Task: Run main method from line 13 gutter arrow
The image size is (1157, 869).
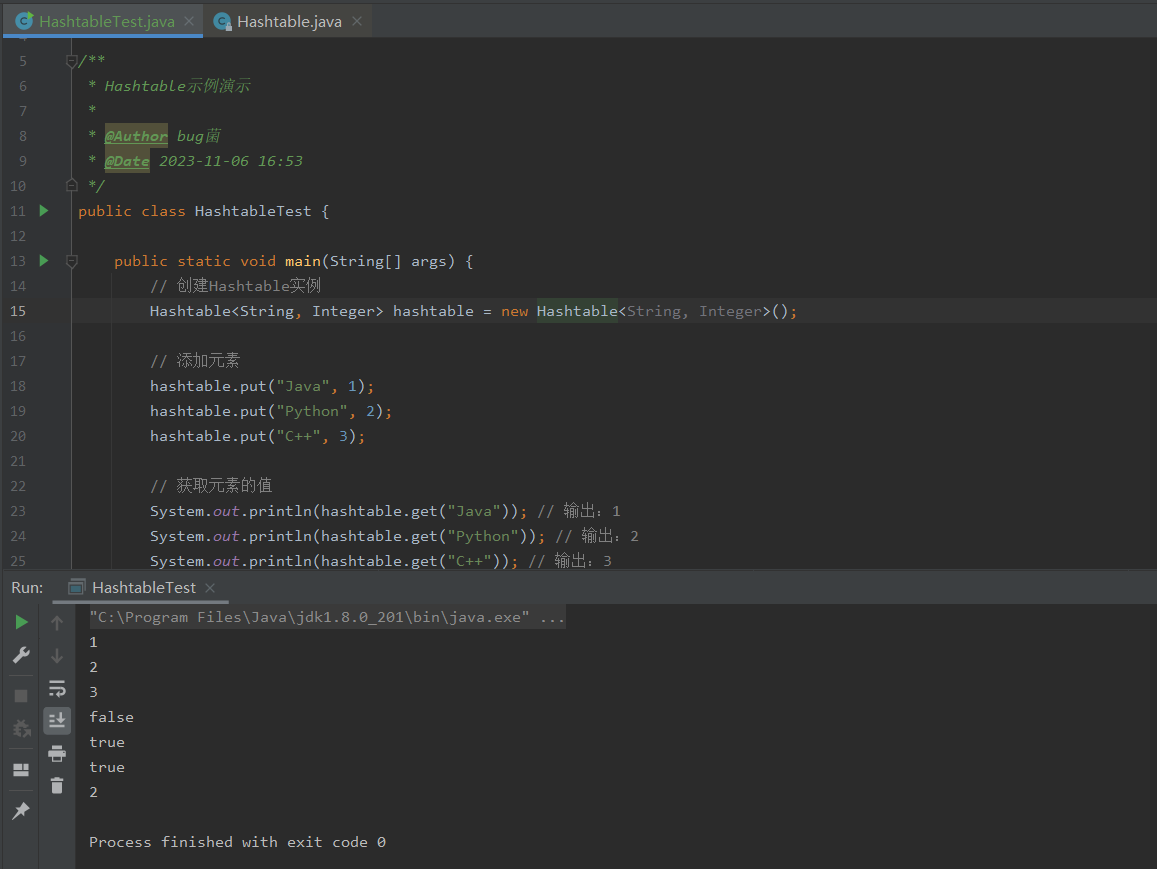Action: 44,260
